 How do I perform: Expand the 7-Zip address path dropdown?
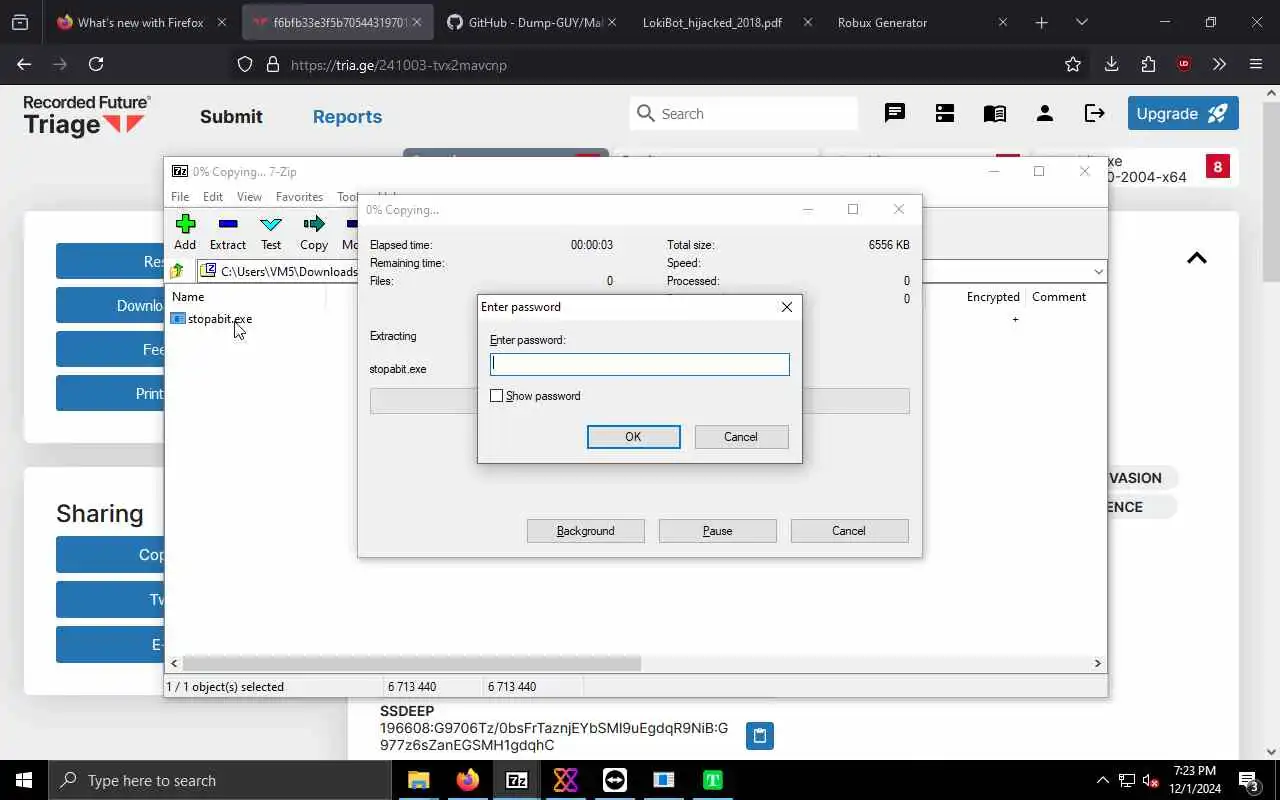click(1098, 272)
